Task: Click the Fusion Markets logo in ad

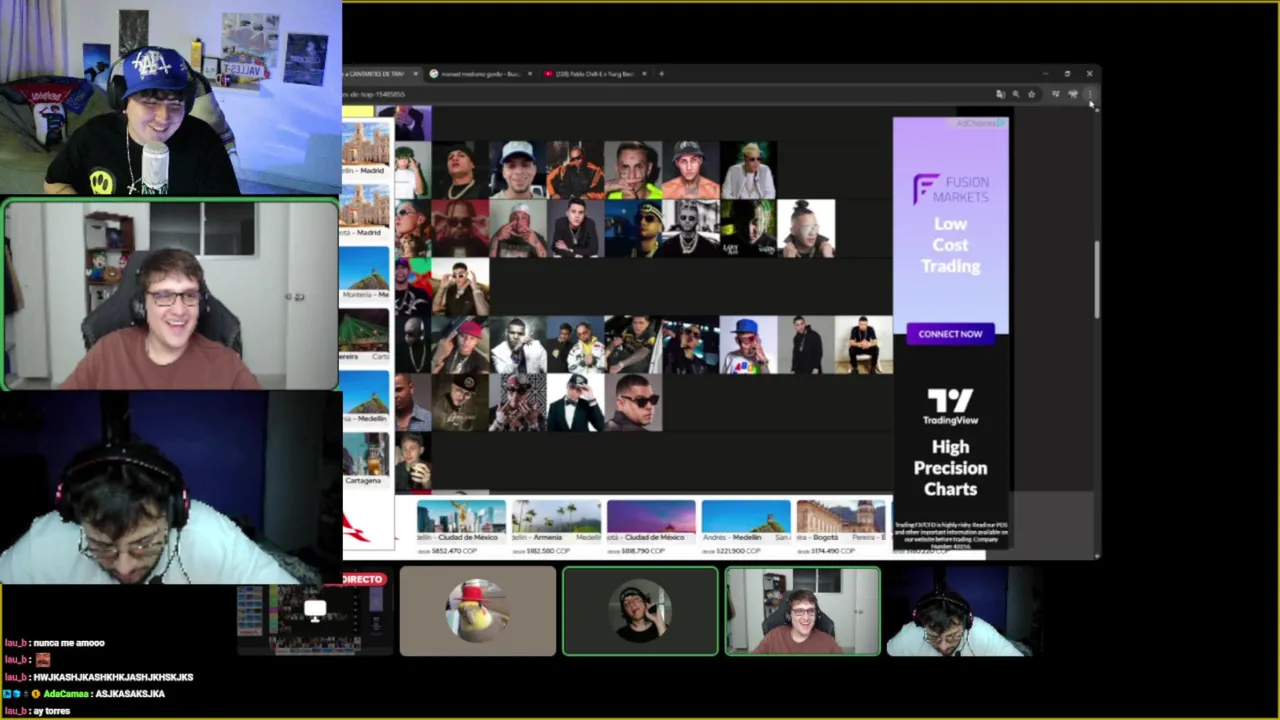Action: [950, 189]
